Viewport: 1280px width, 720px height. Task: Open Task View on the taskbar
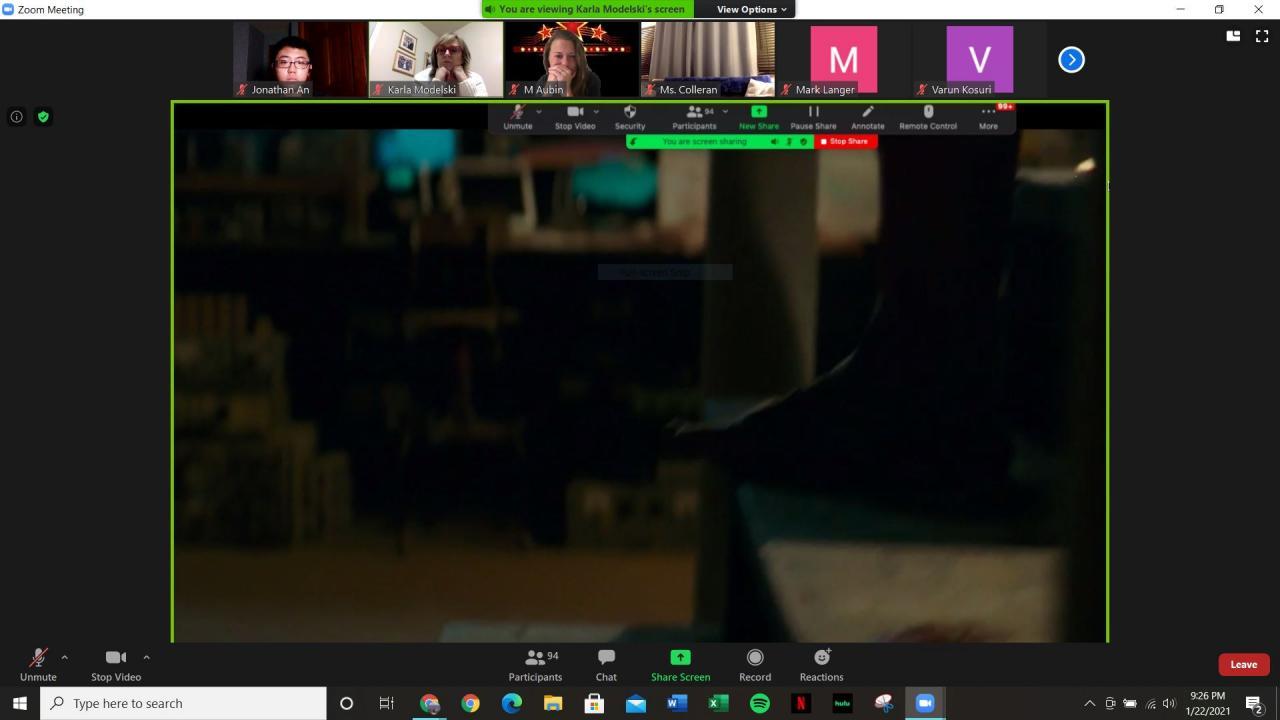(387, 703)
